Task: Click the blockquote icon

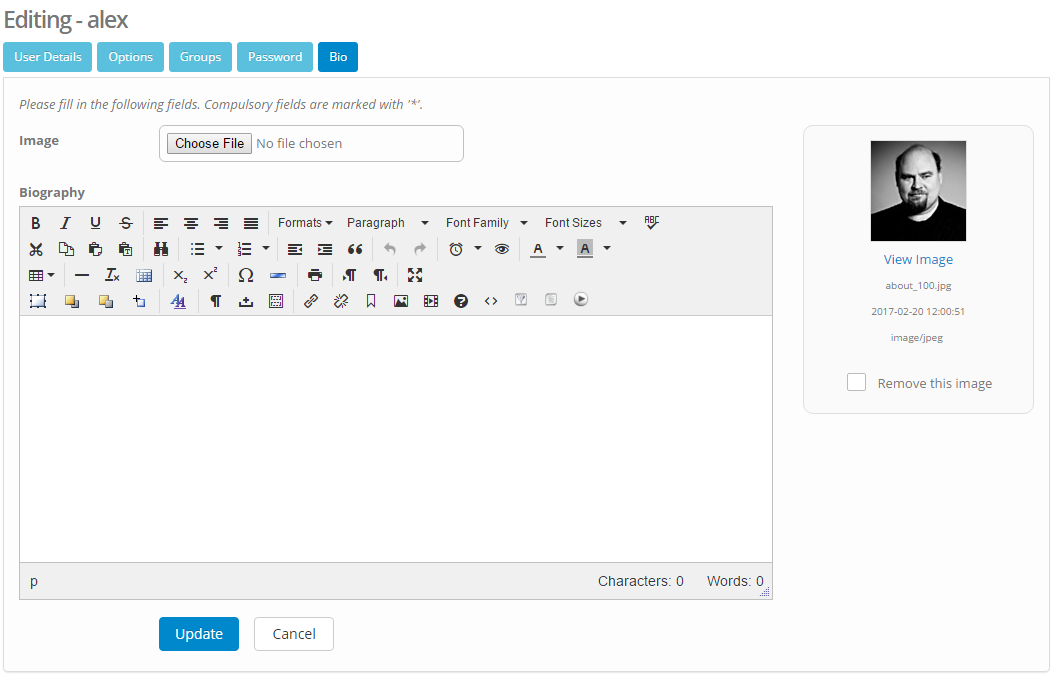Action: pyautogui.click(x=355, y=249)
